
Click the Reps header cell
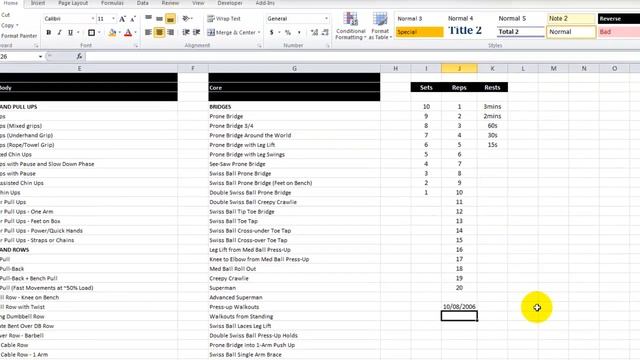pyautogui.click(x=459, y=87)
